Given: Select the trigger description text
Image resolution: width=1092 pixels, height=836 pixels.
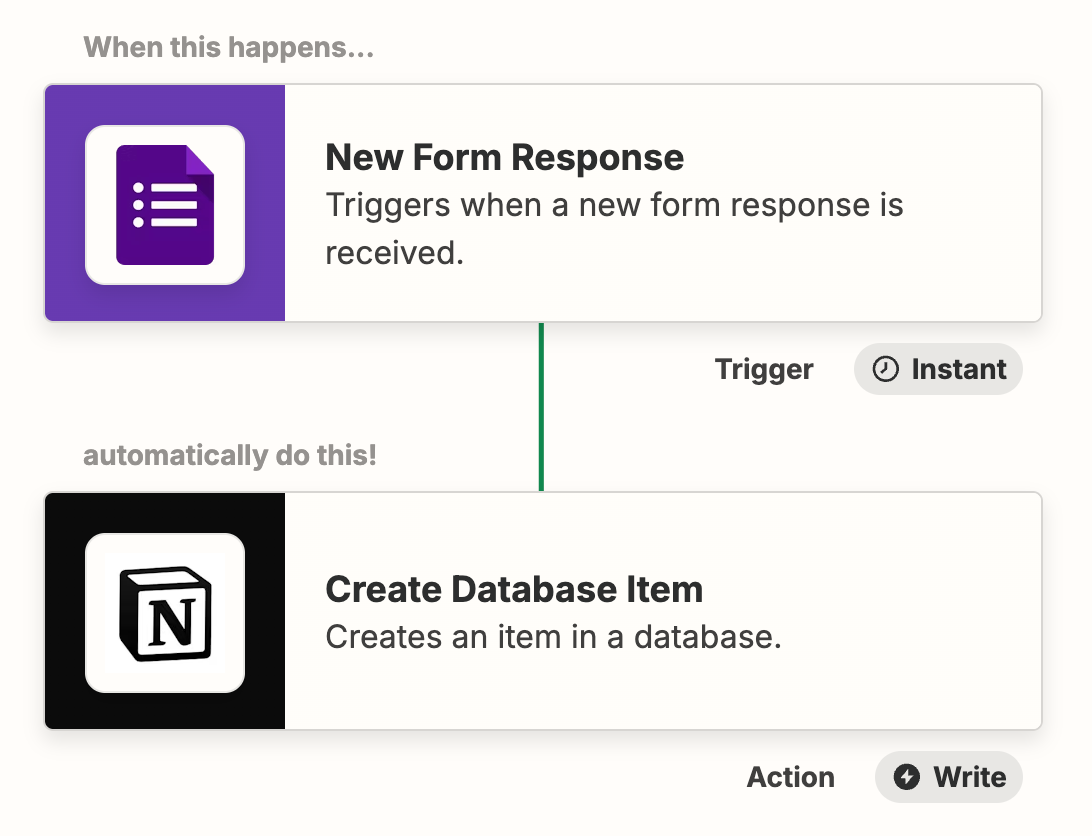Looking at the screenshot, I should pyautogui.click(x=613, y=228).
